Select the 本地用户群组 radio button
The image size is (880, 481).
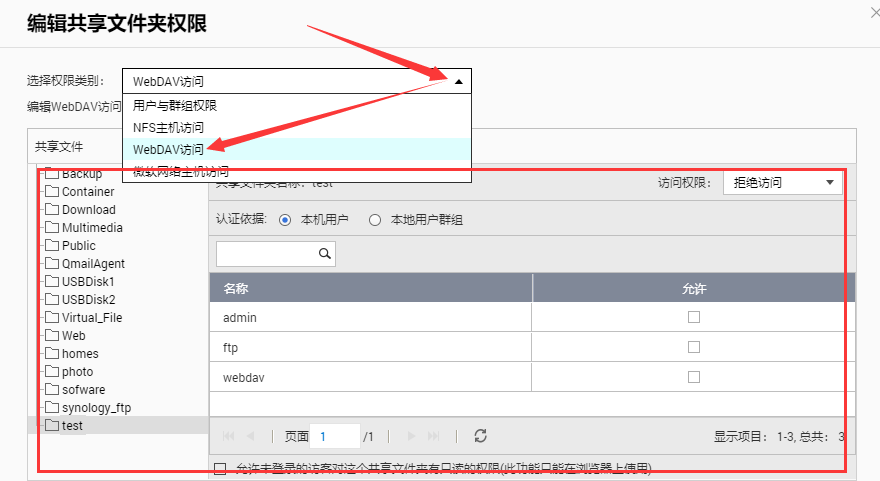pos(375,220)
